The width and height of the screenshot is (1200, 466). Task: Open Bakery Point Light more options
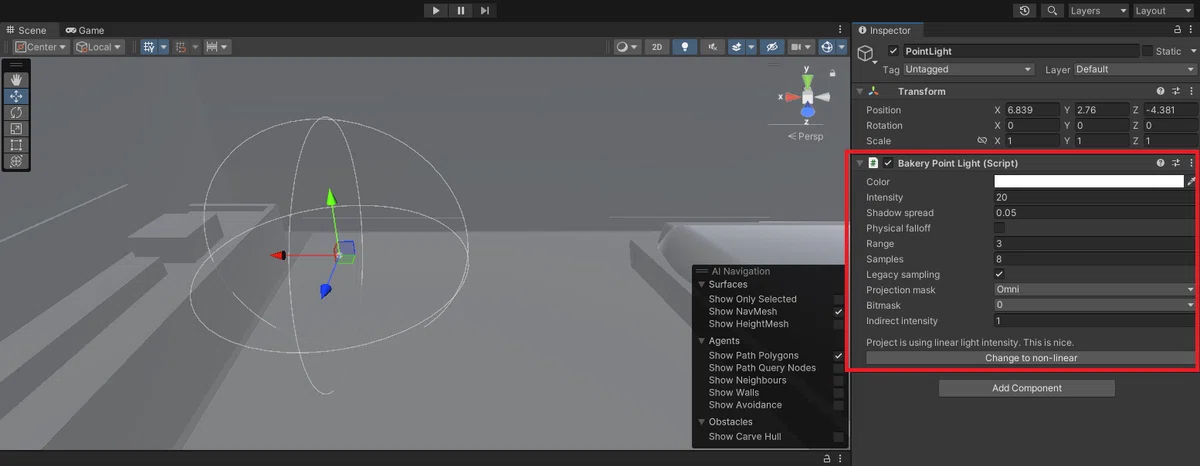[1191, 162]
